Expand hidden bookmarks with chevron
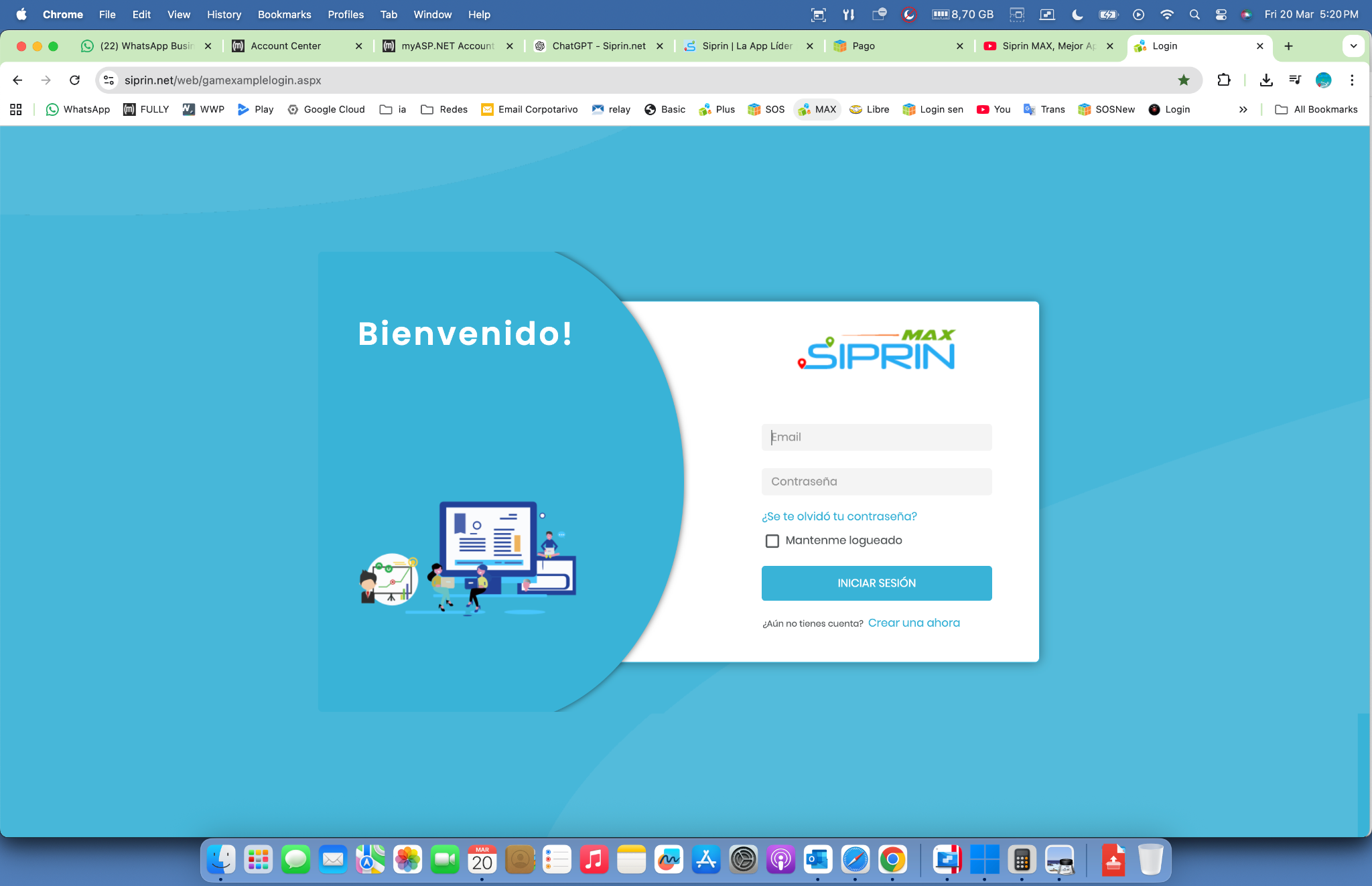 (x=1243, y=110)
